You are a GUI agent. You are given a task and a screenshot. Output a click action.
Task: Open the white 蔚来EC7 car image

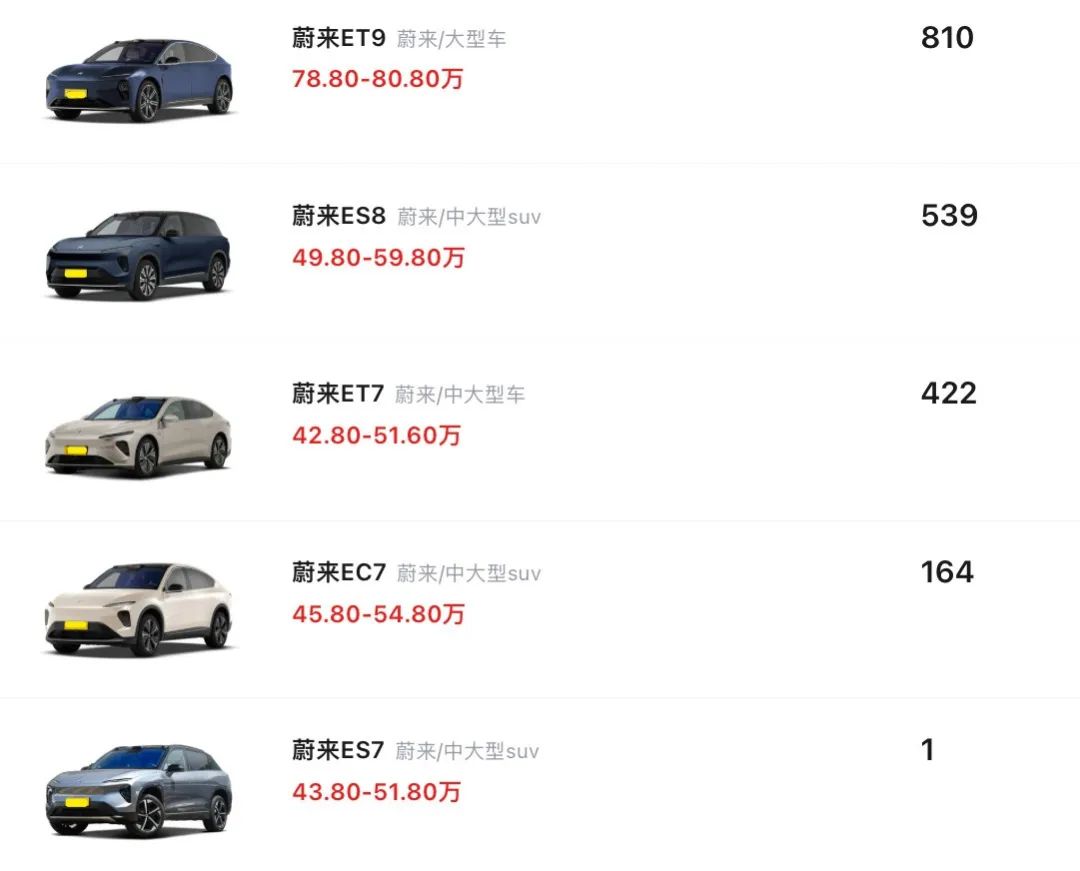point(140,609)
